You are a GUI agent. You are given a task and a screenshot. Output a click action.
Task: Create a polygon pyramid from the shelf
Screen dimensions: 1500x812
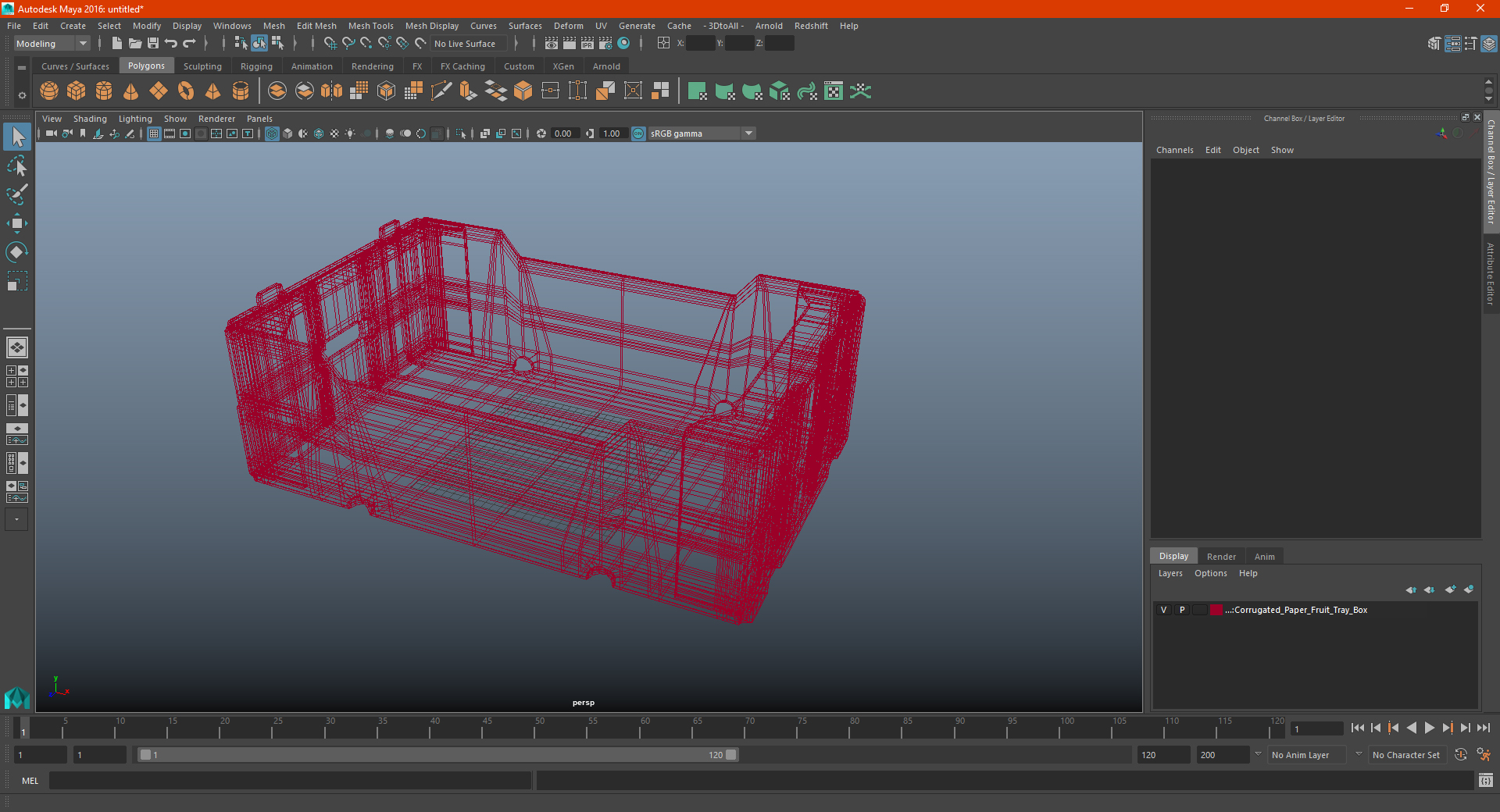coord(213,91)
